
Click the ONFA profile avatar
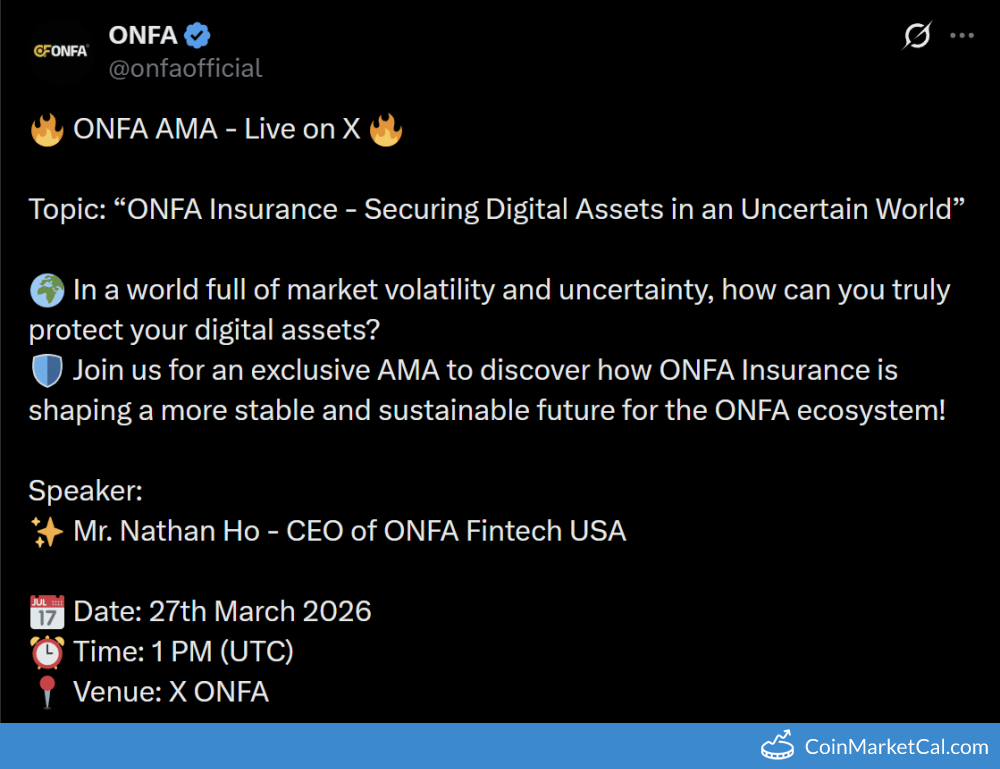click(x=62, y=50)
